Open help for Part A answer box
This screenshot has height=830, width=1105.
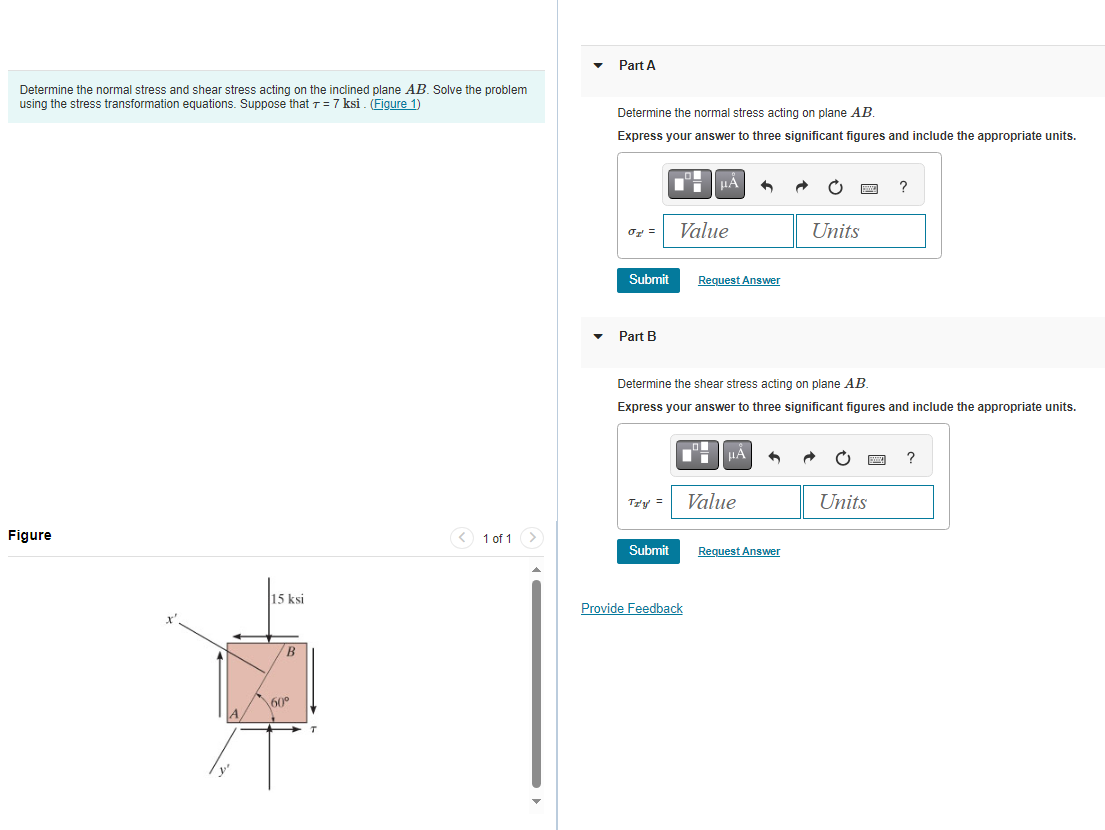coord(903,187)
